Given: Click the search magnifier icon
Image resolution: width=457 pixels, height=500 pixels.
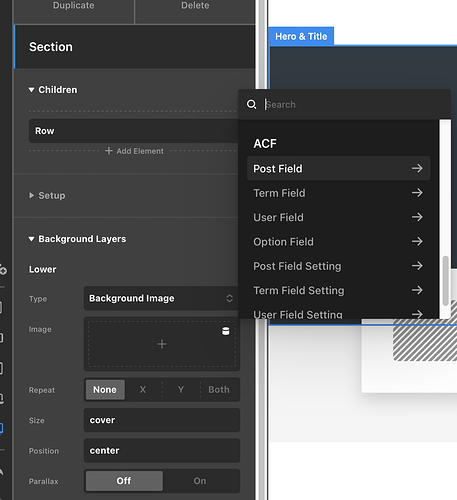Looking at the screenshot, I should pos(252,104).
